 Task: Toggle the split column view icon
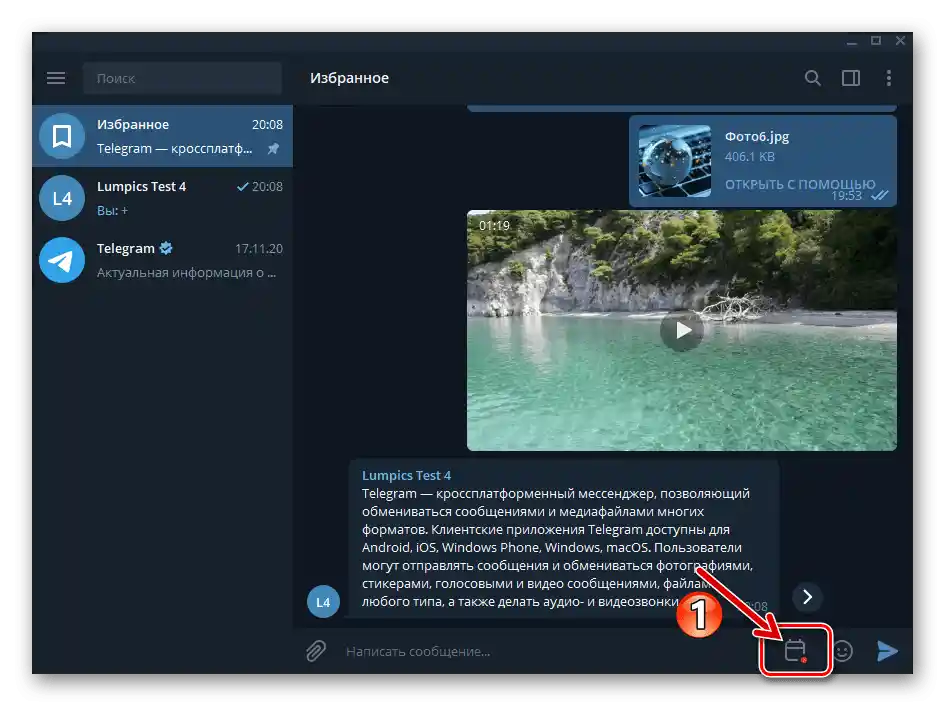(x=852, y=77)
